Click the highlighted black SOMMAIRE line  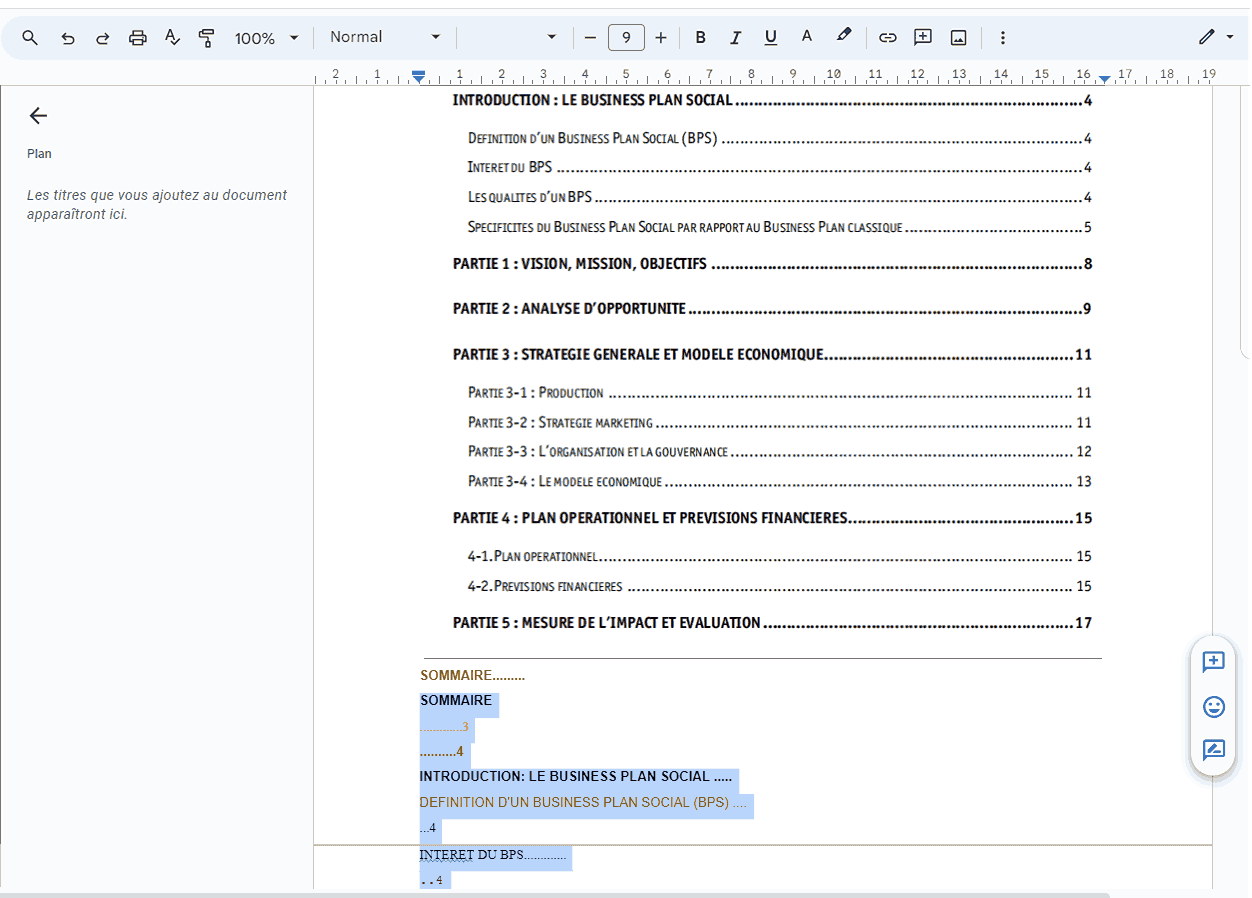(x=456, y=701)
